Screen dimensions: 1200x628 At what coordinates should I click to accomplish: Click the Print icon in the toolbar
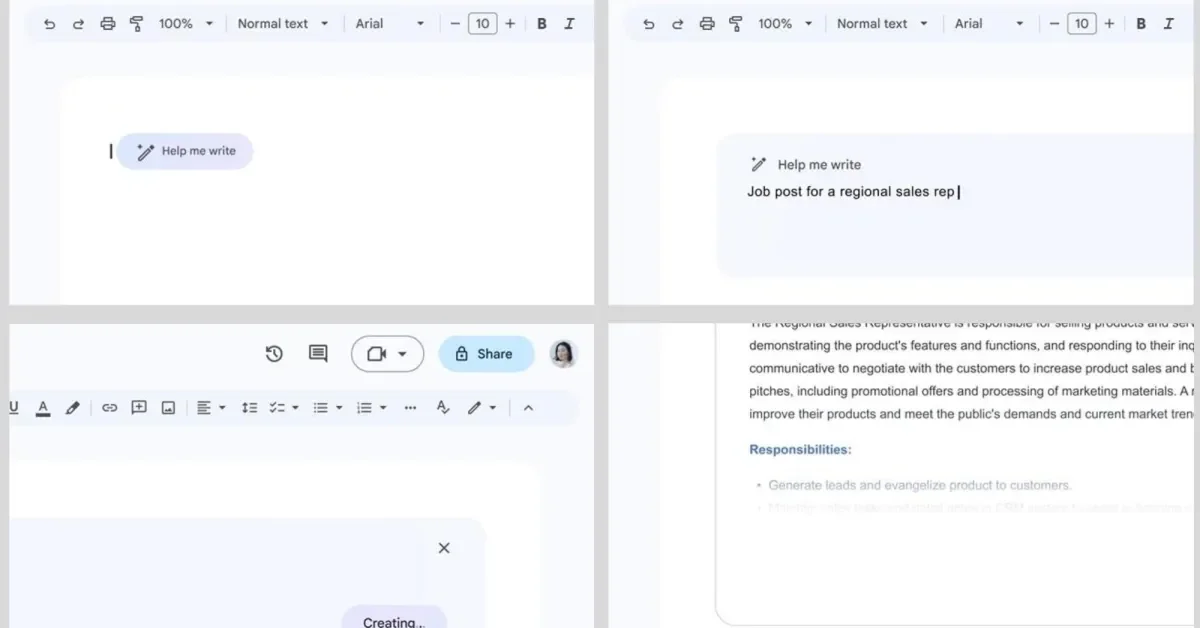click(108, 23)
